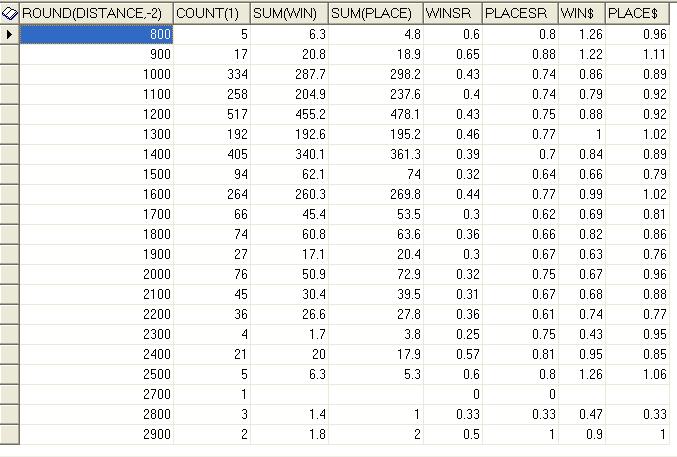
Task: Select the WIN$ column header
Action: click(581, 14)
